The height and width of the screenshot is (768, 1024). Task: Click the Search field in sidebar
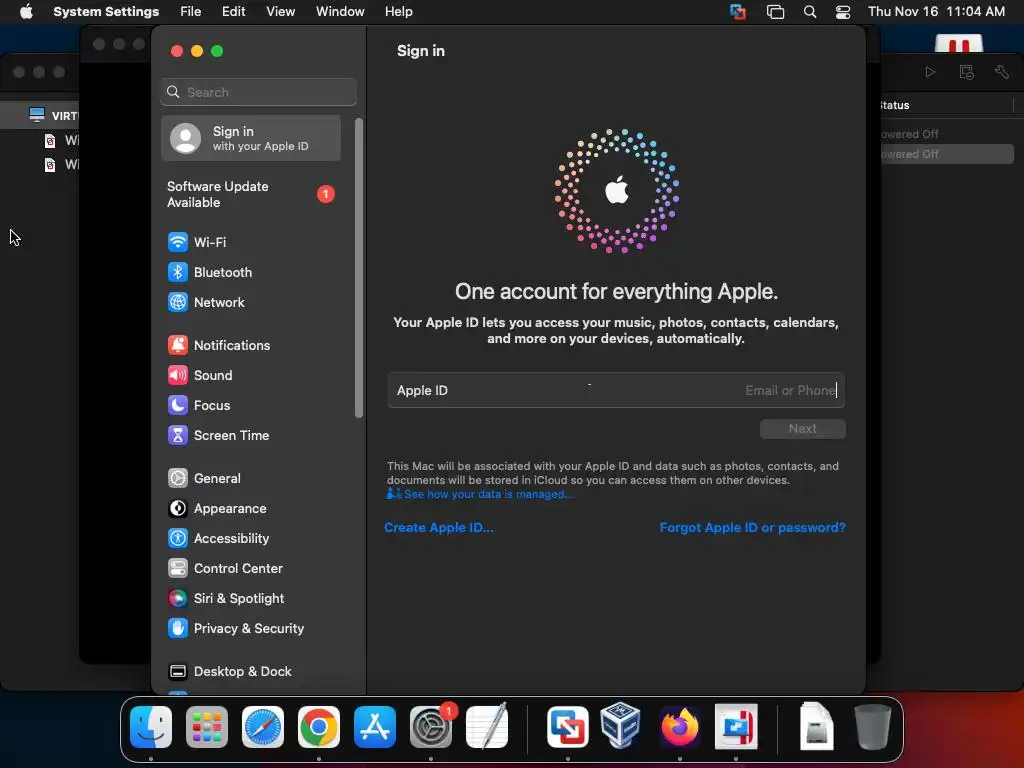pos(259,92)
